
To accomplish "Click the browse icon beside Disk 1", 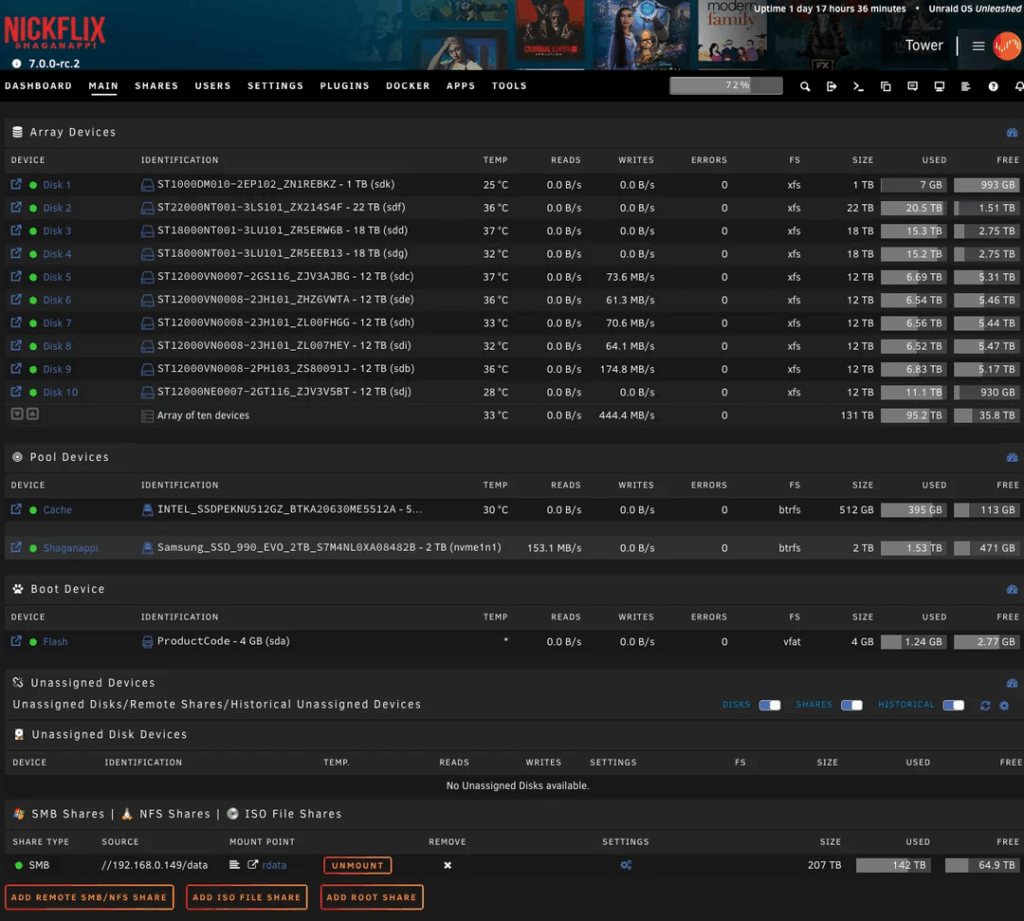I will coord(16,184).
